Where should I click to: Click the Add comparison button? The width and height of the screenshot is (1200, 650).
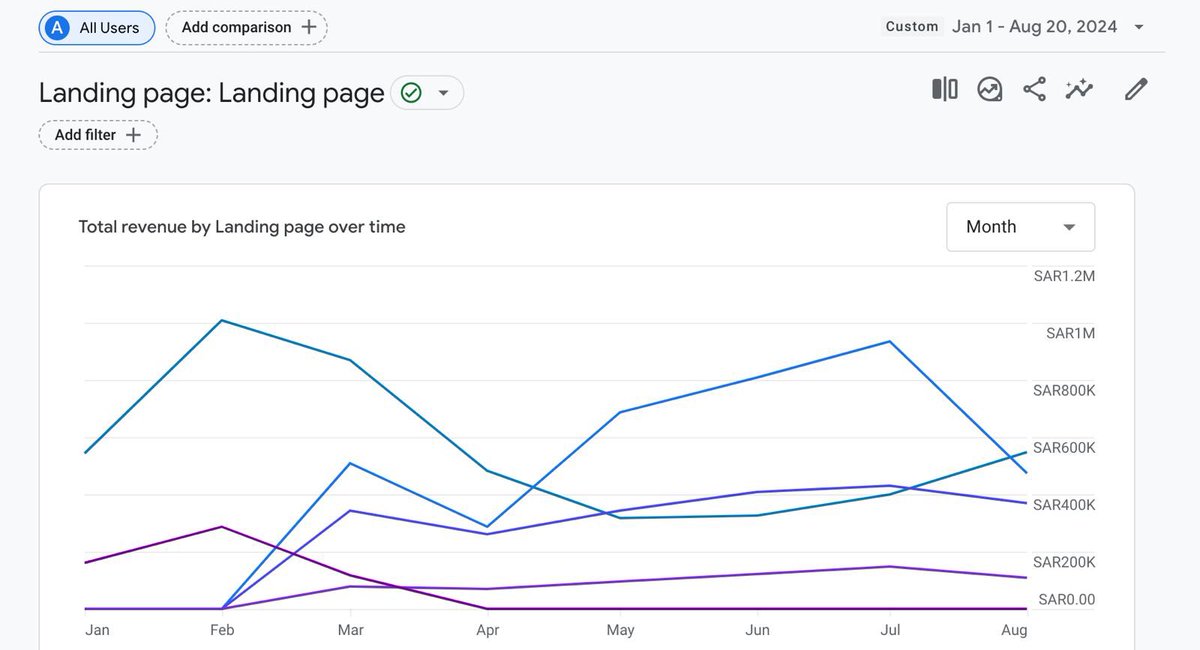click(247, 28)
